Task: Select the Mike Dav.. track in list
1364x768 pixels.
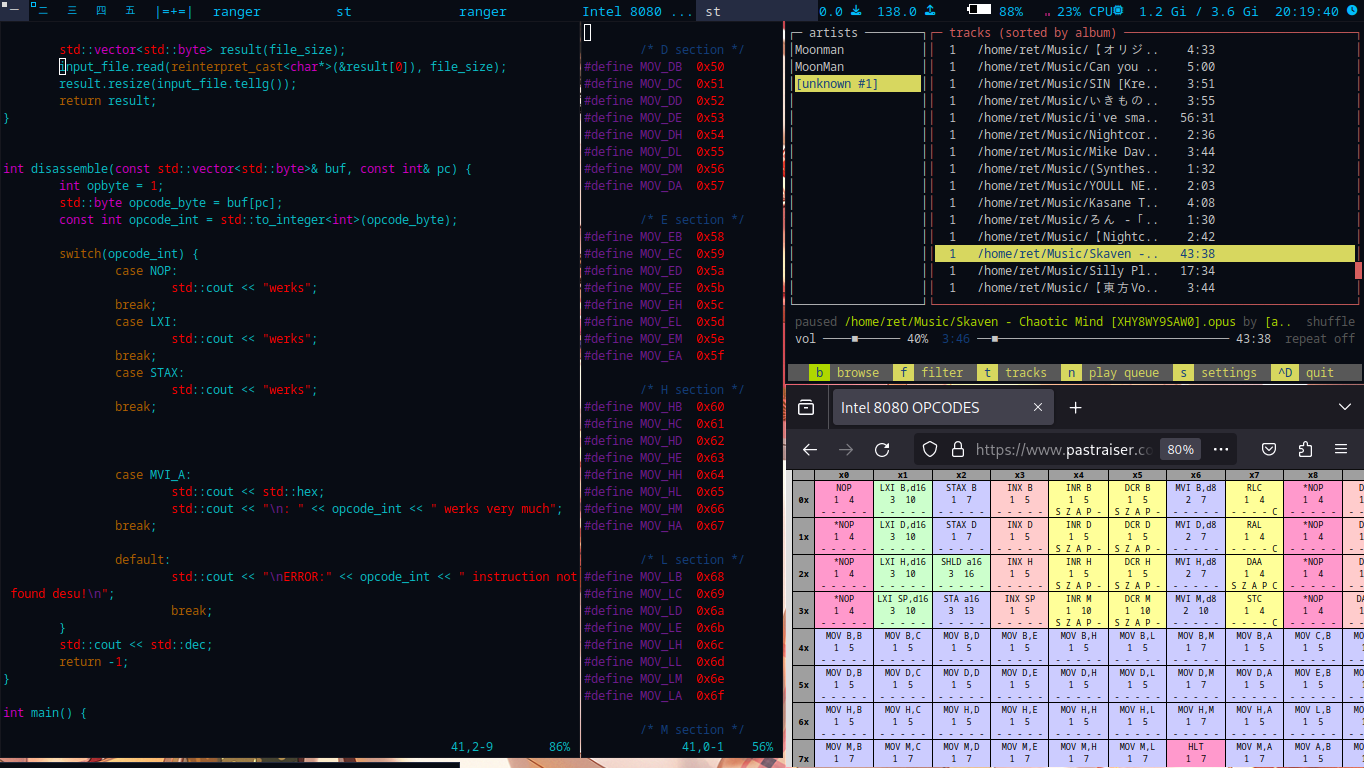Action: 1145,152
